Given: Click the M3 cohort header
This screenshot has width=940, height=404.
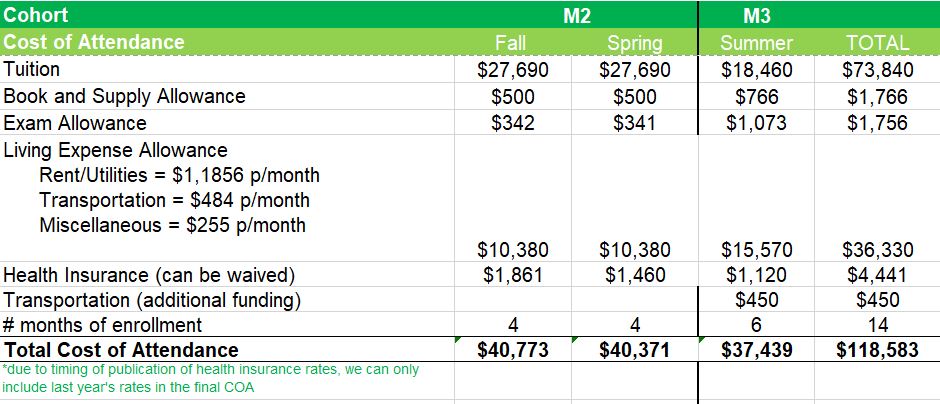Looking at the screenshot, I should pyautogui.click(x=757, y=16).
